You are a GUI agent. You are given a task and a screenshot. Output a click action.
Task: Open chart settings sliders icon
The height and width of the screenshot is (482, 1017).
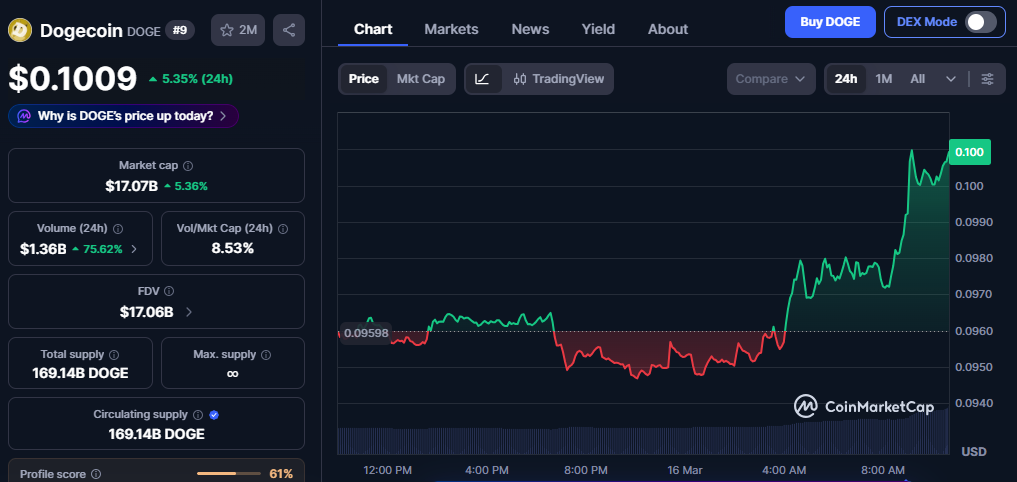point(987,79)
